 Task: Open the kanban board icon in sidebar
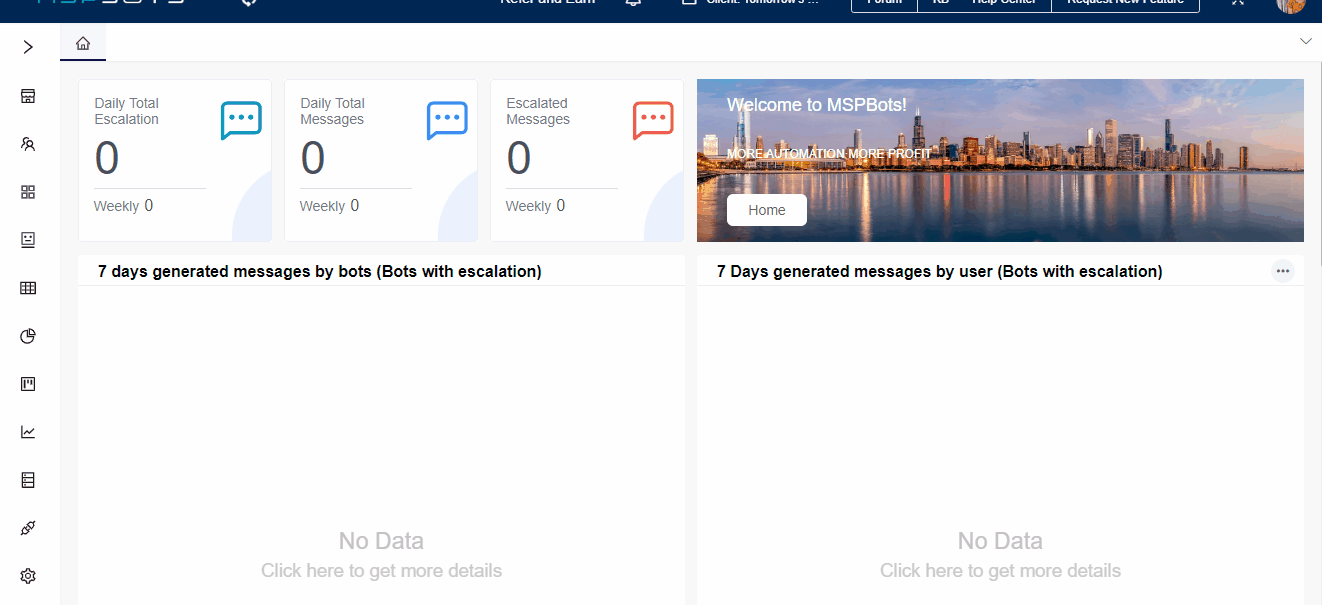tap(28, 384)
